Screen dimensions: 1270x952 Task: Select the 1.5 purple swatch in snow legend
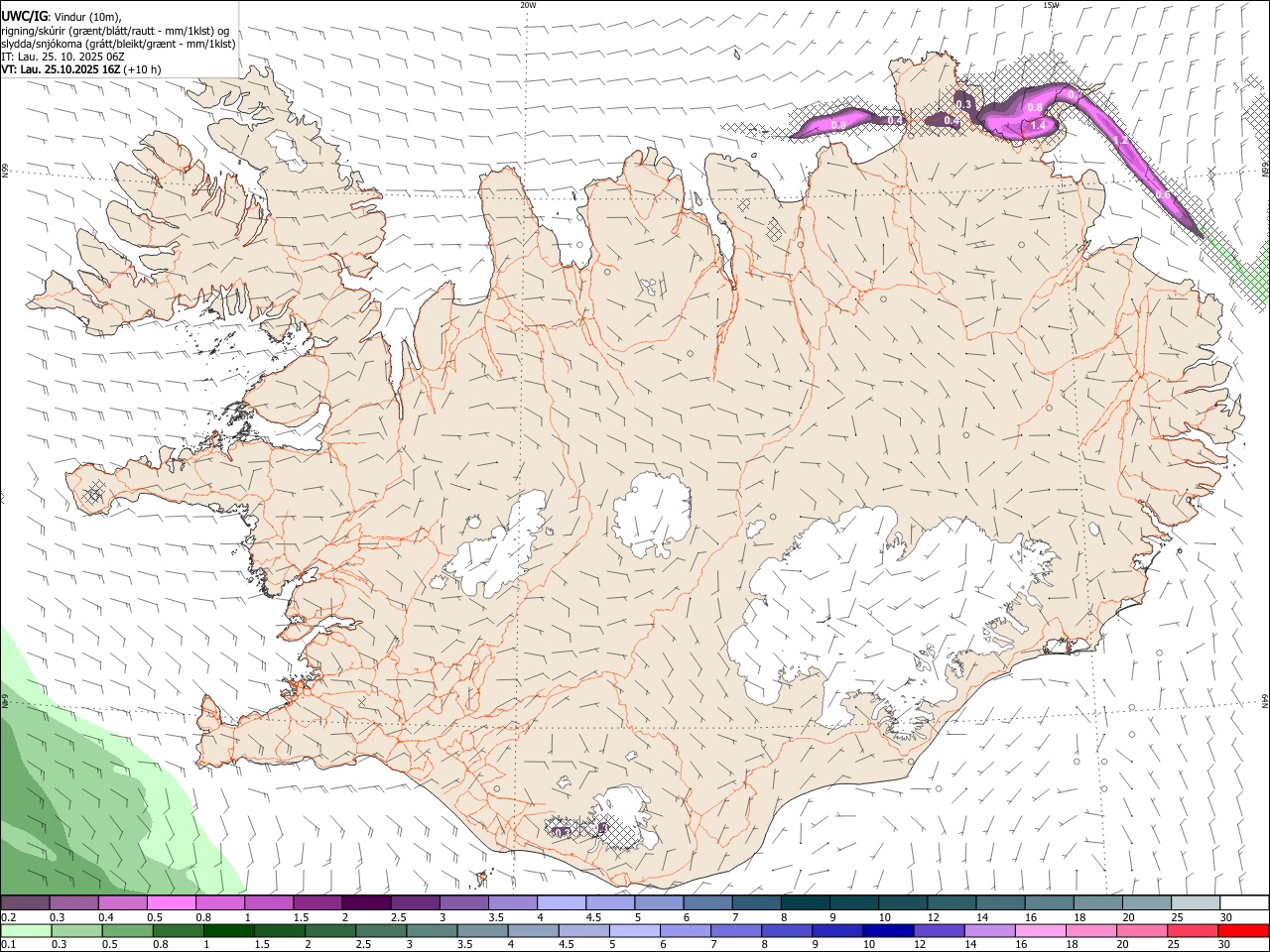317,902
